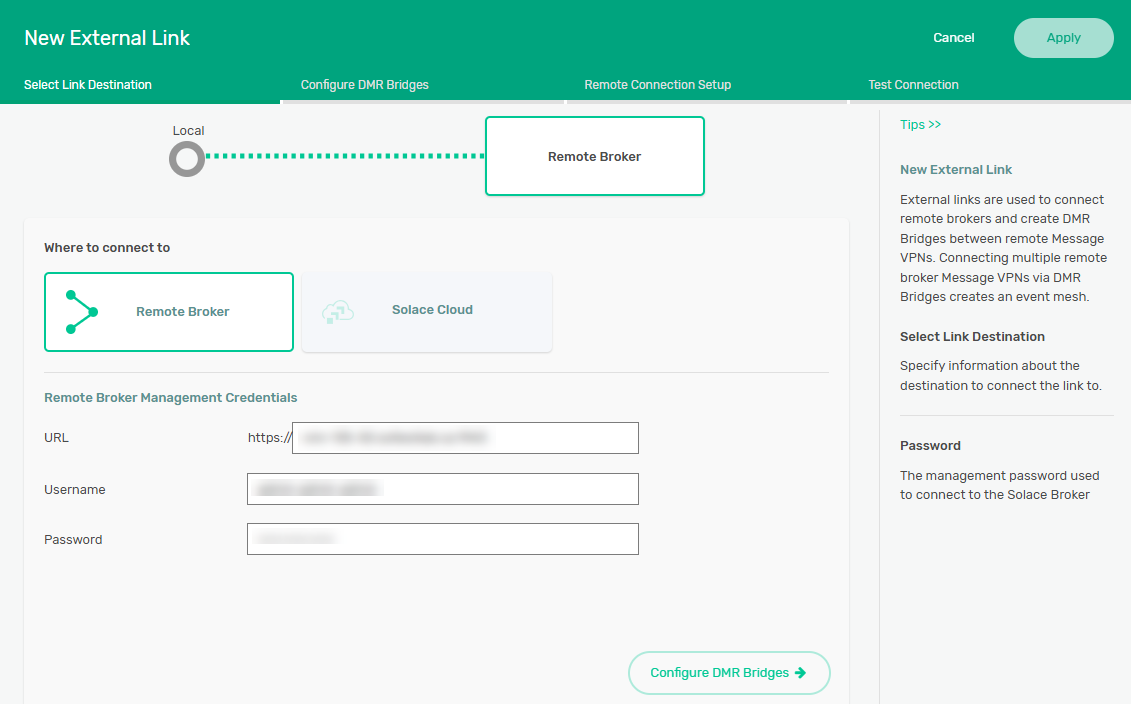Click the Apply button

pyautogui.click(x=1063, y=38)
